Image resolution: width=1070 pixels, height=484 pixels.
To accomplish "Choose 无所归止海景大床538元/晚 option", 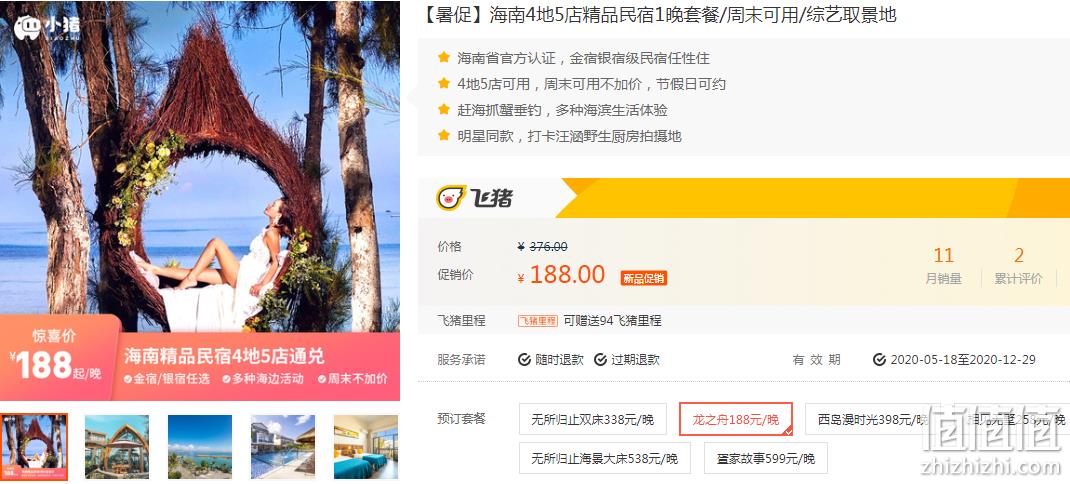I will click(605, 458).
